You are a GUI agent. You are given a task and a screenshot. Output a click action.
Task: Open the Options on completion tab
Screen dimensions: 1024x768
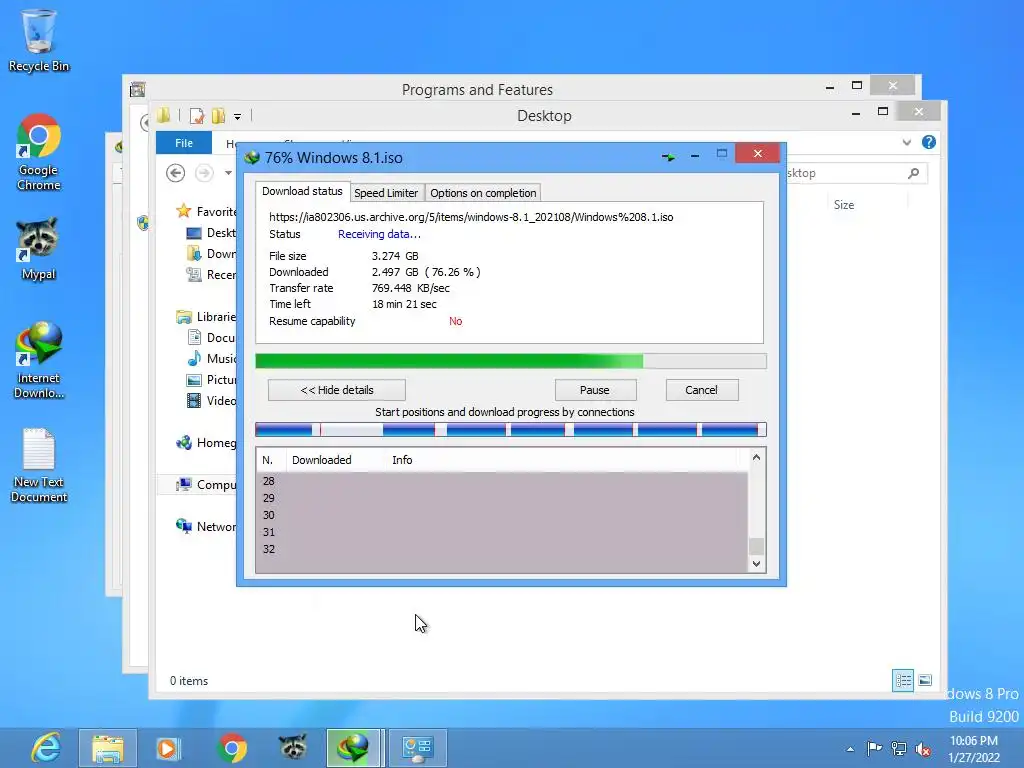pyautogui.click(x=483, y=193)
